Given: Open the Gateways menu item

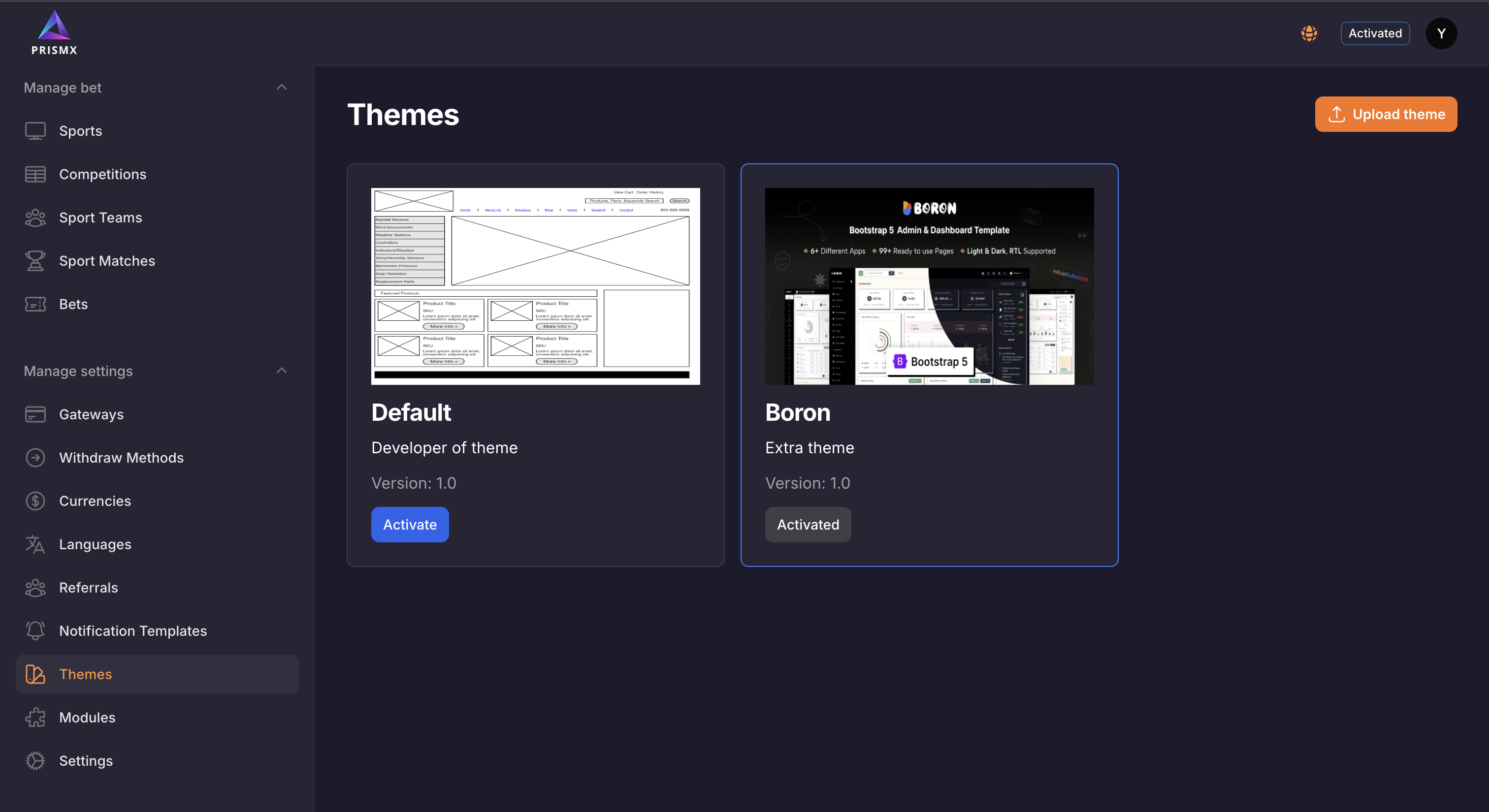Looking at the screenshot, I should tap(91, 415).
